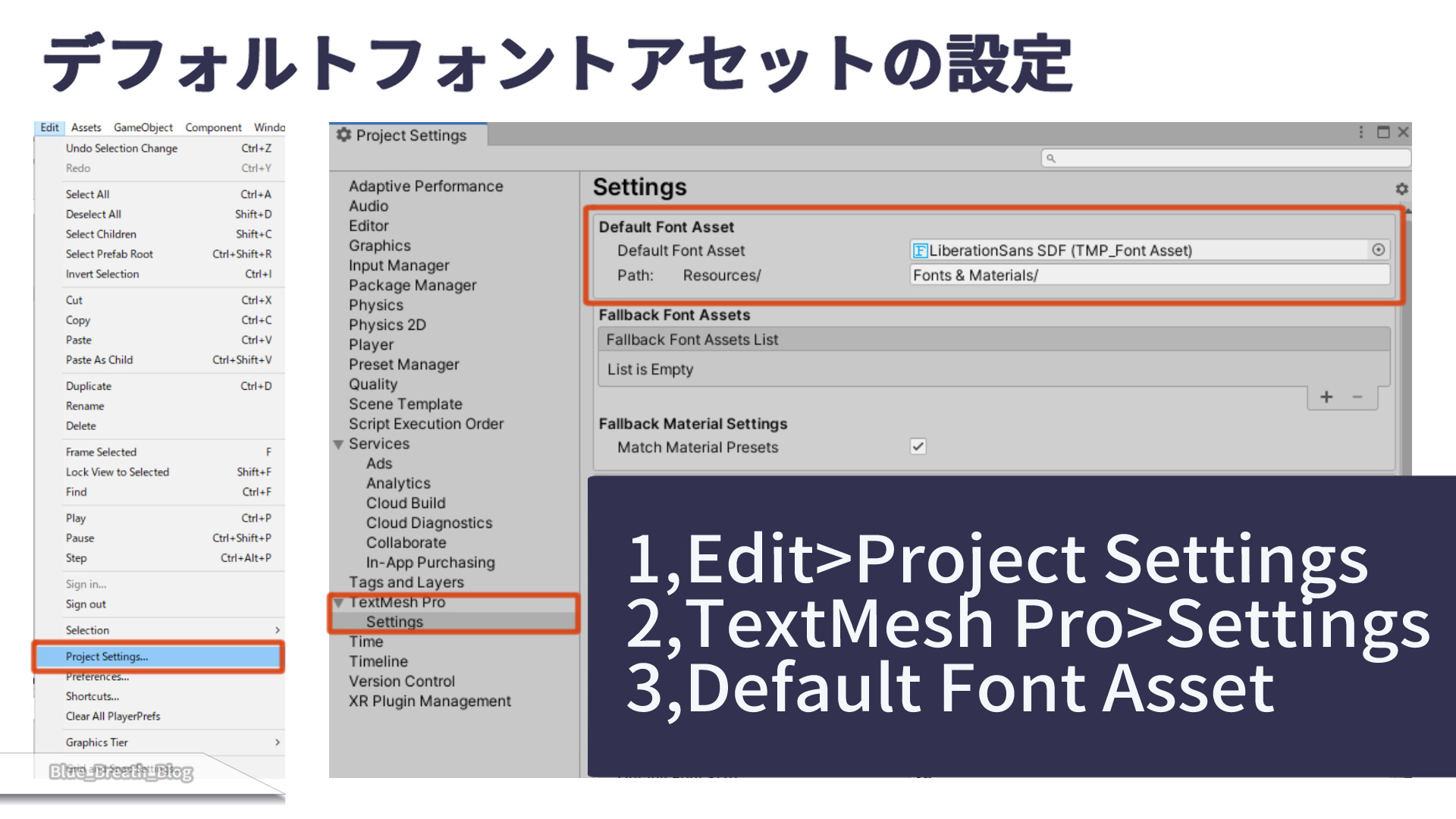Screen dimensions: 1456x819
Task: Open Tags and Layers settings
Action: coord(406,582)
